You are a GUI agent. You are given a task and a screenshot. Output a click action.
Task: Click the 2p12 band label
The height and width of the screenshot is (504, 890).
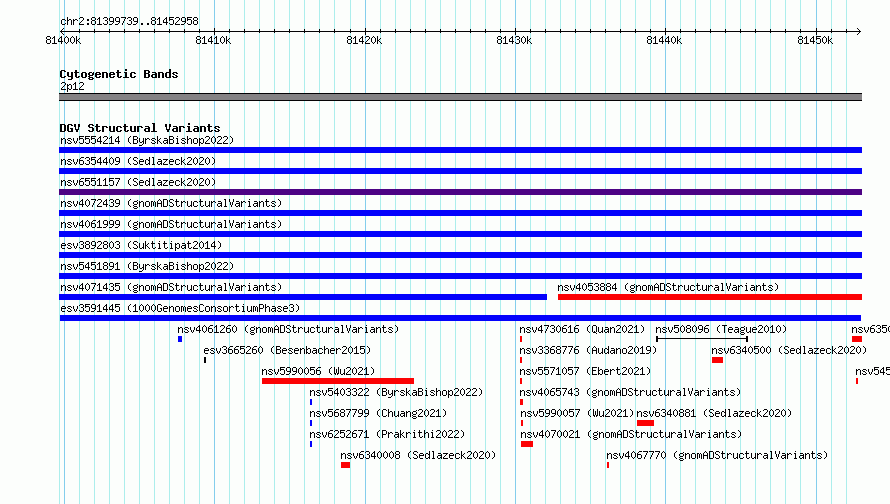pyautogui.click(x=72, y=86)
